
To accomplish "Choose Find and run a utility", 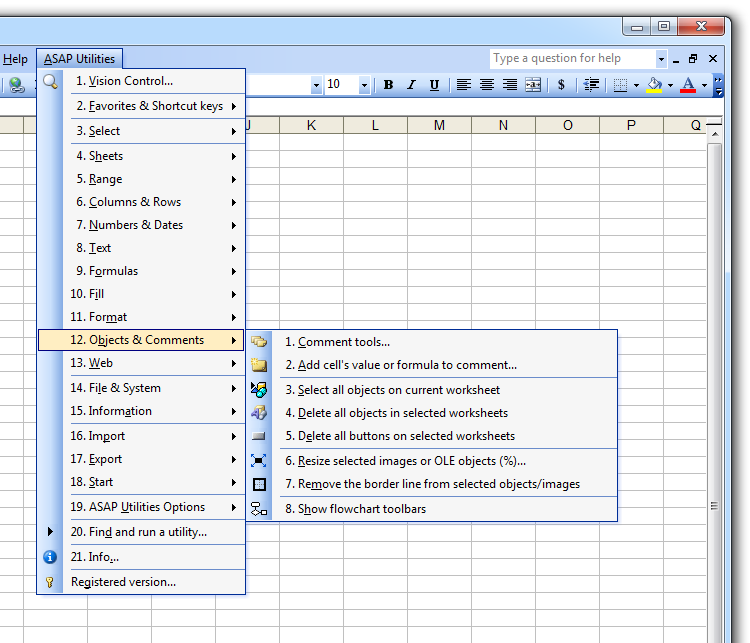I will [x=142, y=532].
